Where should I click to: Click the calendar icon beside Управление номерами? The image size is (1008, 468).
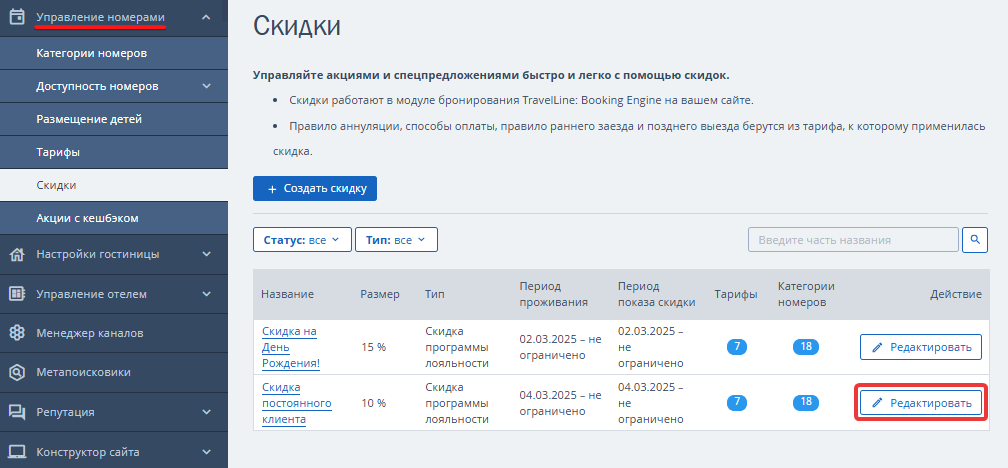[17, 17]
